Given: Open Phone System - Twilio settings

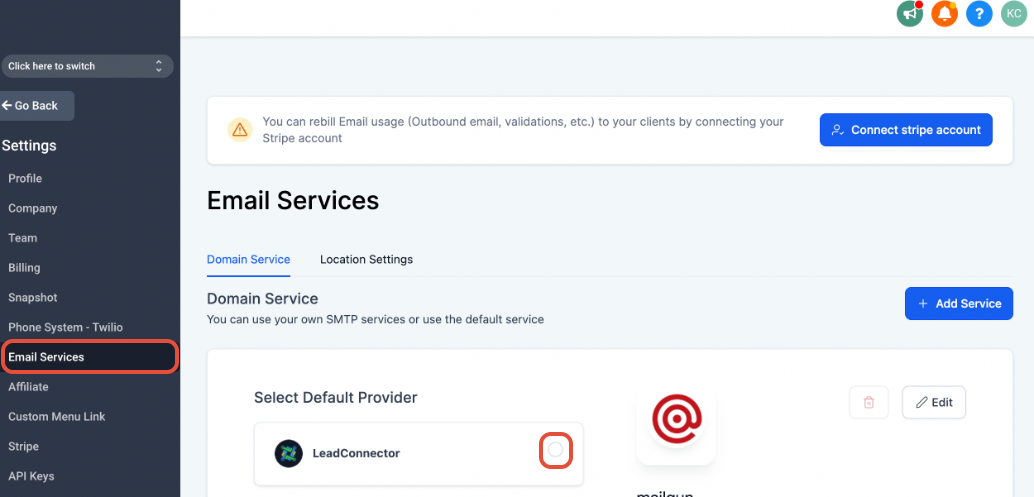Looking at the screenshot, I should point(65,328).
